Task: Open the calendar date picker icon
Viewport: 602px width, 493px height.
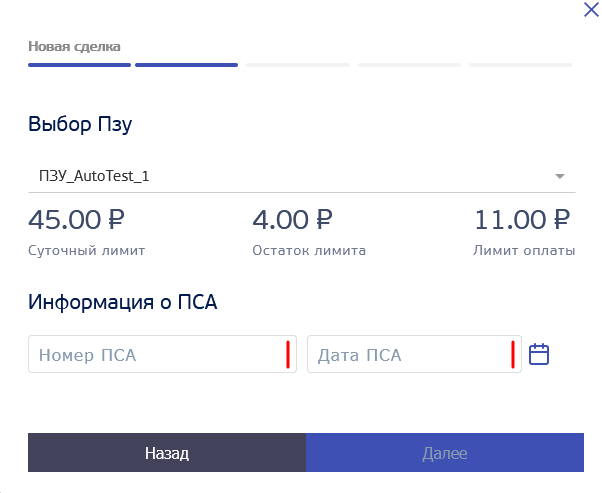Action: point(539,354)
